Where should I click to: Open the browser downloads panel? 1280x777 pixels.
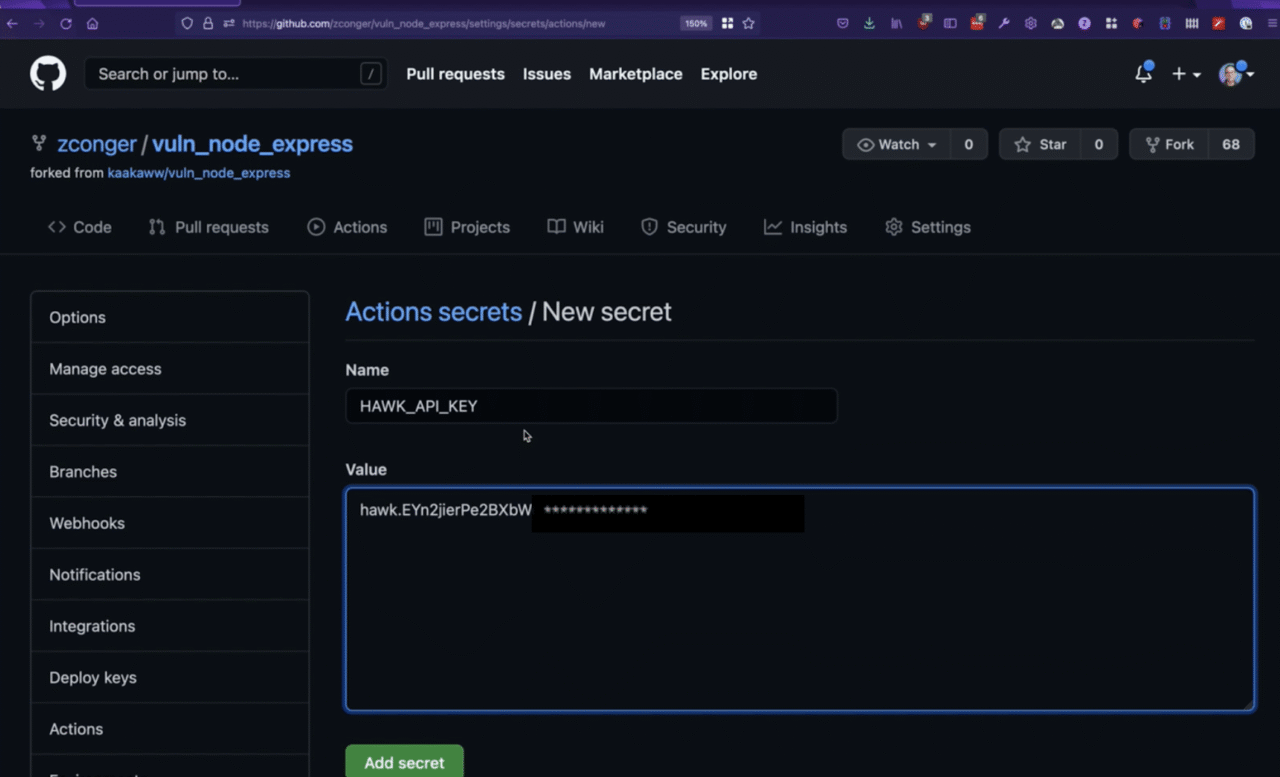point(869,23)
